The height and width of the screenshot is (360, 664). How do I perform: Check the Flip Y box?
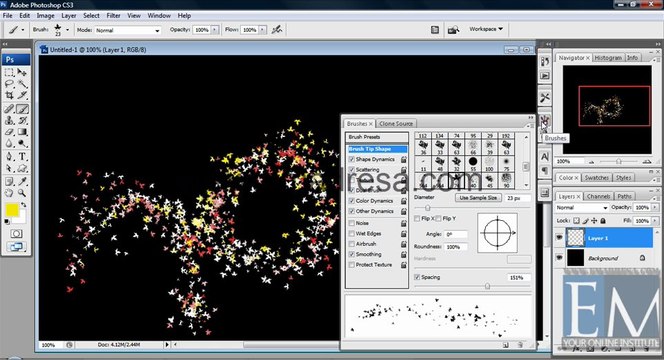[438, 219]
